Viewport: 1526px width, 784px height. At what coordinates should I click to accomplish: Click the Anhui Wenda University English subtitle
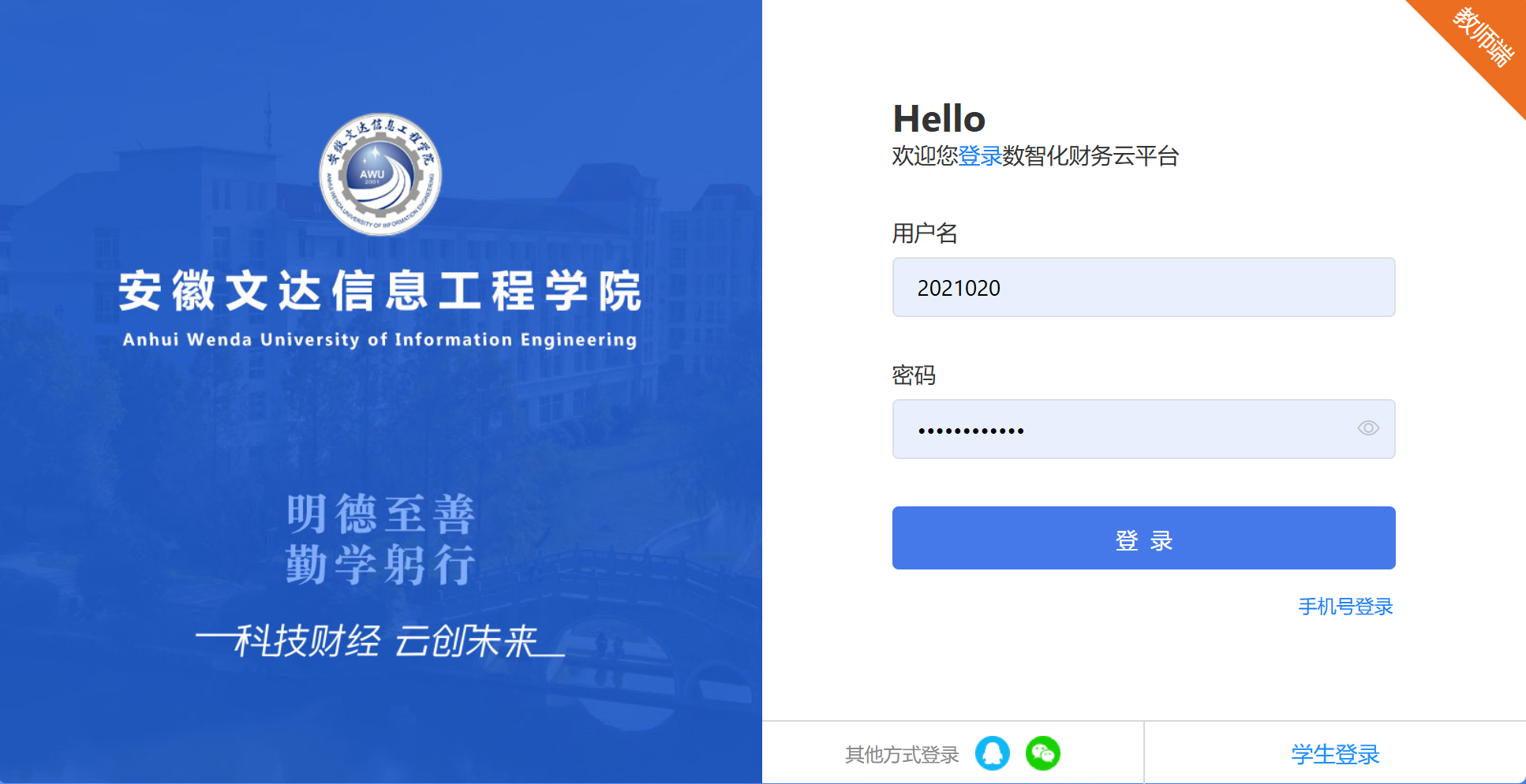point(380,339)
